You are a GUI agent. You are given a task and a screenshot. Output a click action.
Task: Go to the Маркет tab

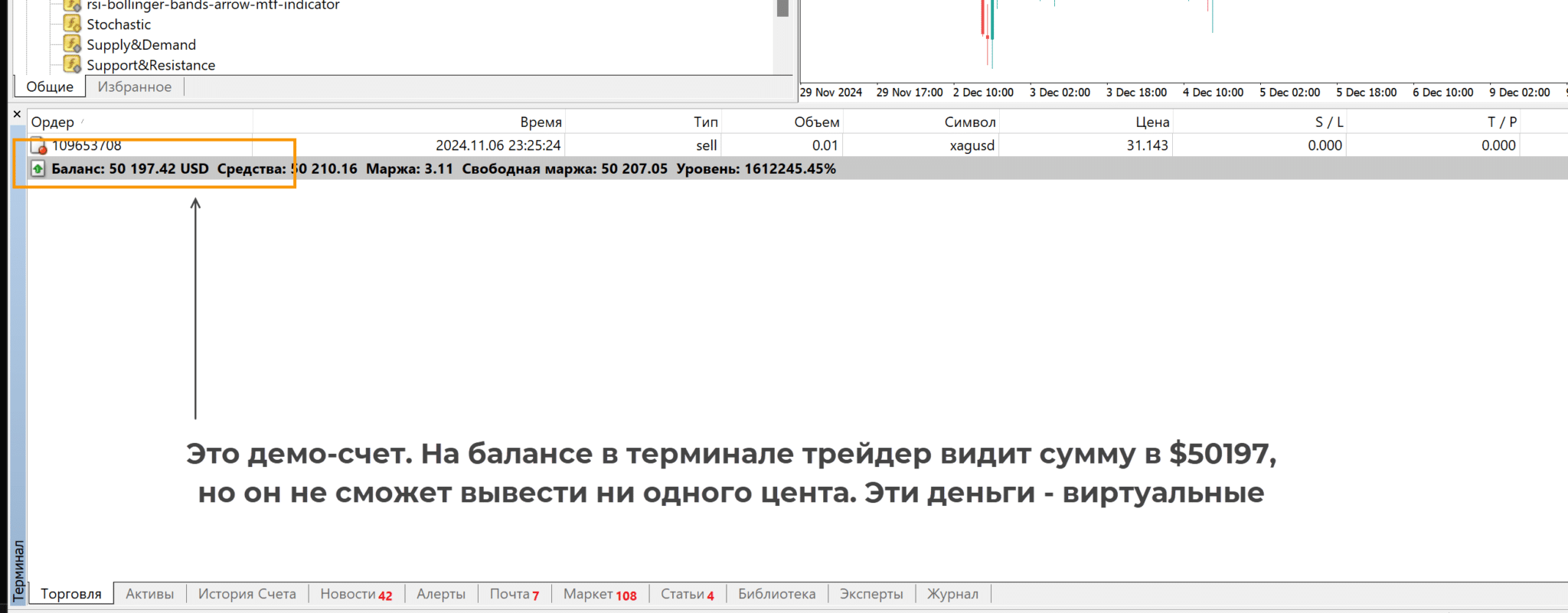(x=599, y=594)
